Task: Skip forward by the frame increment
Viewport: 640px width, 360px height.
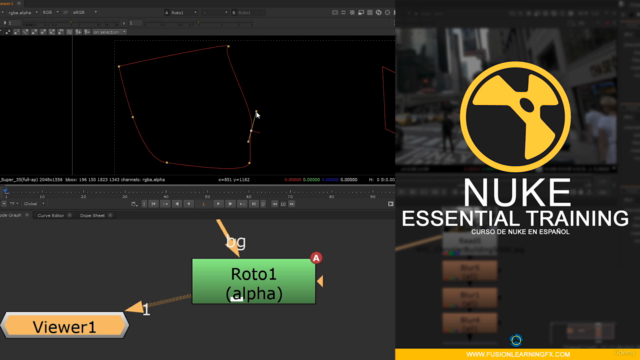Action: point(291,204)
